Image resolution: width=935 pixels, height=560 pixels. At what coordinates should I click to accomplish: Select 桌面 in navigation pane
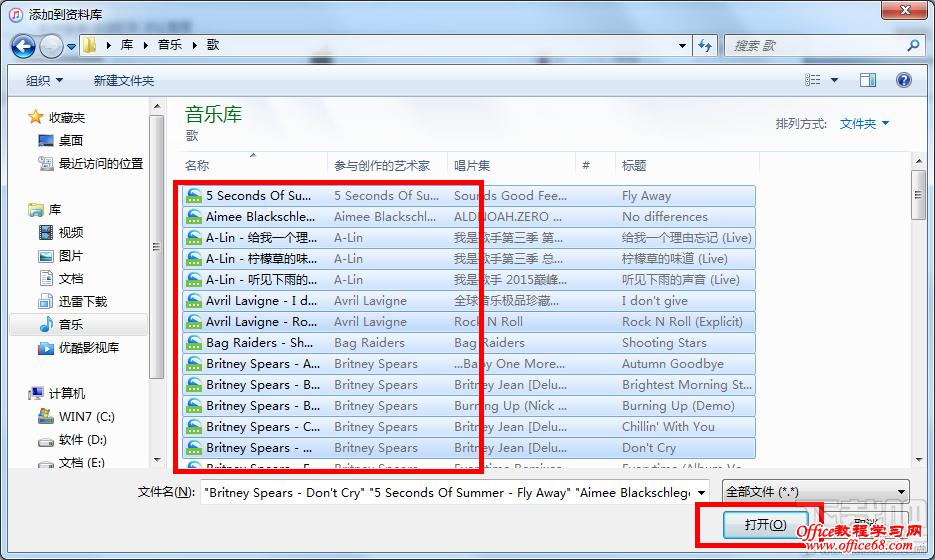pyautogui.click(x=70, y=141)
